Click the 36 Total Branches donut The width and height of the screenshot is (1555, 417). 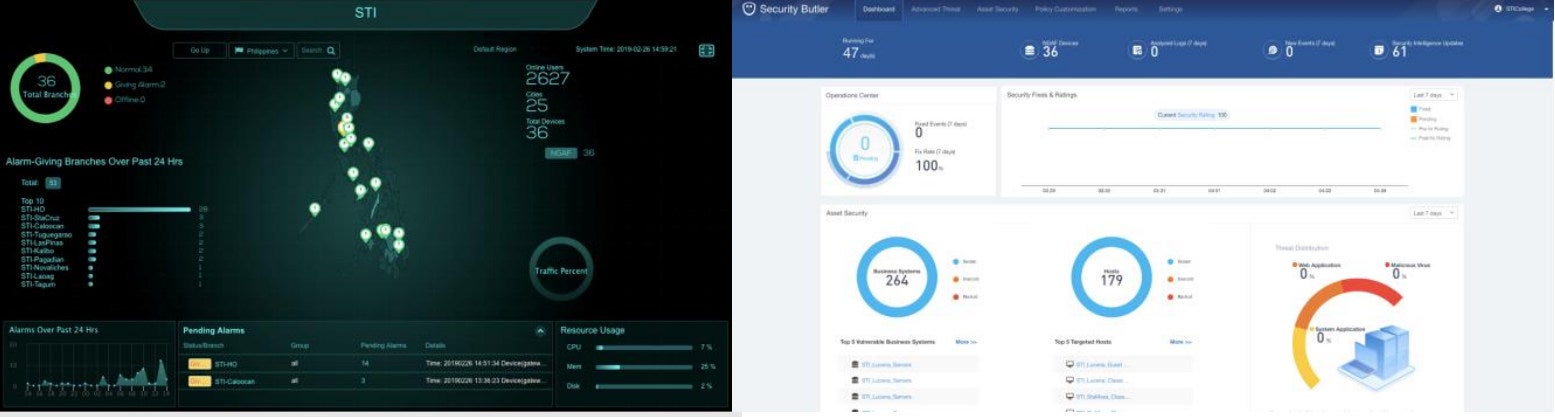click(x=45, y=88)
